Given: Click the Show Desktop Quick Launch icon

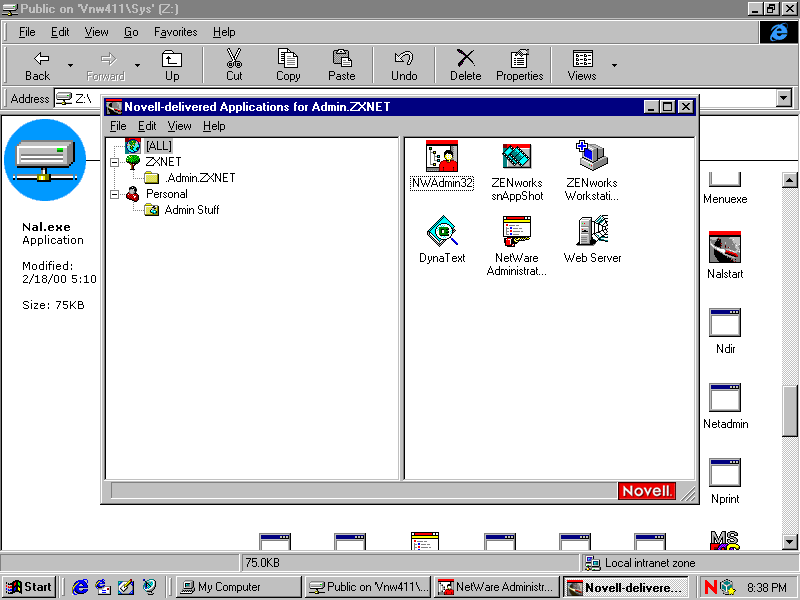Looking at the screenshot, I should tap(126, 587).
